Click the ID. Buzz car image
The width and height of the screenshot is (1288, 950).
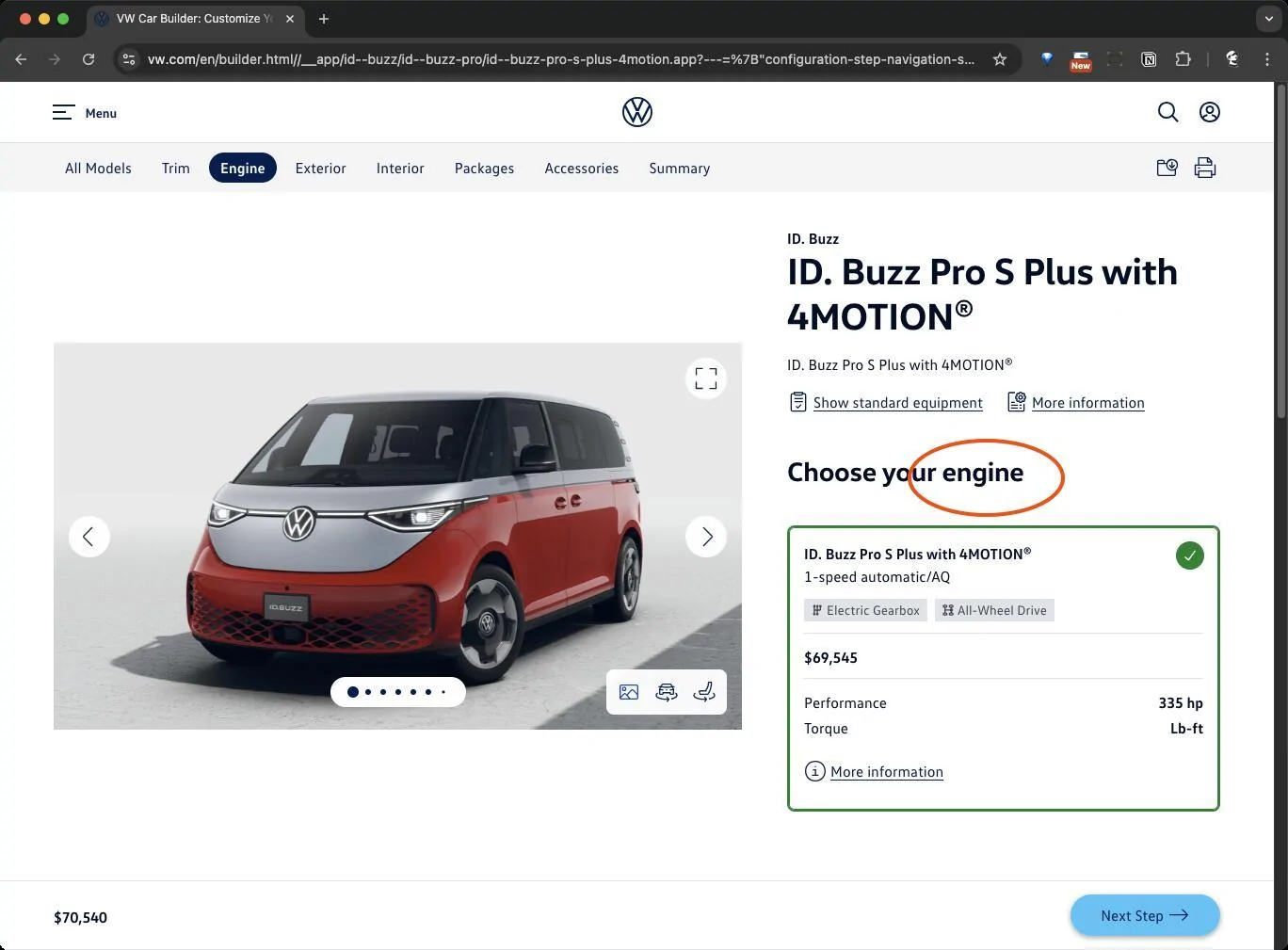[397, 536]
